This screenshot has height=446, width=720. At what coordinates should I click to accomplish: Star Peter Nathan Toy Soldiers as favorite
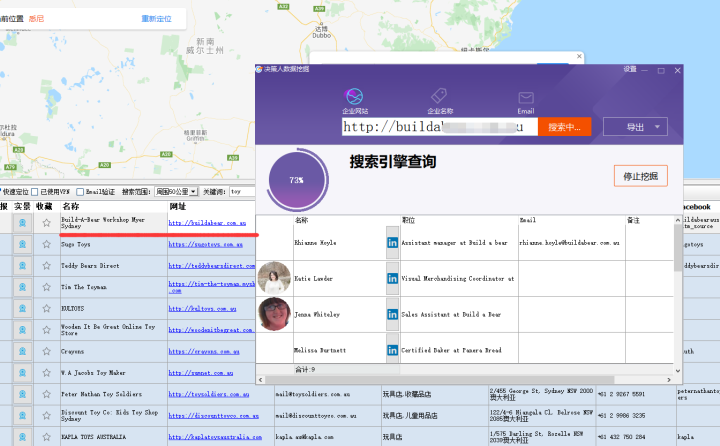click(46, 394)
